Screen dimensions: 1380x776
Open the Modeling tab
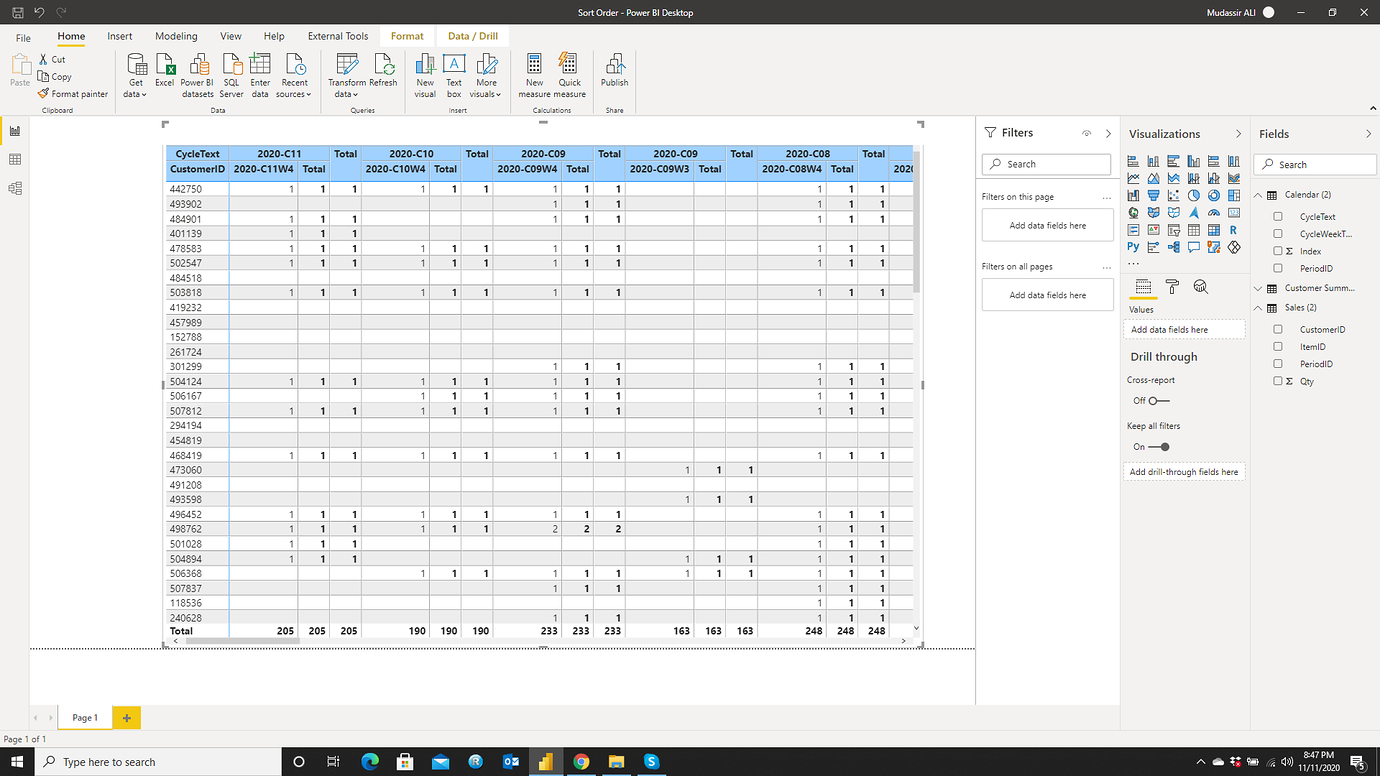click(x=176, y=36)
